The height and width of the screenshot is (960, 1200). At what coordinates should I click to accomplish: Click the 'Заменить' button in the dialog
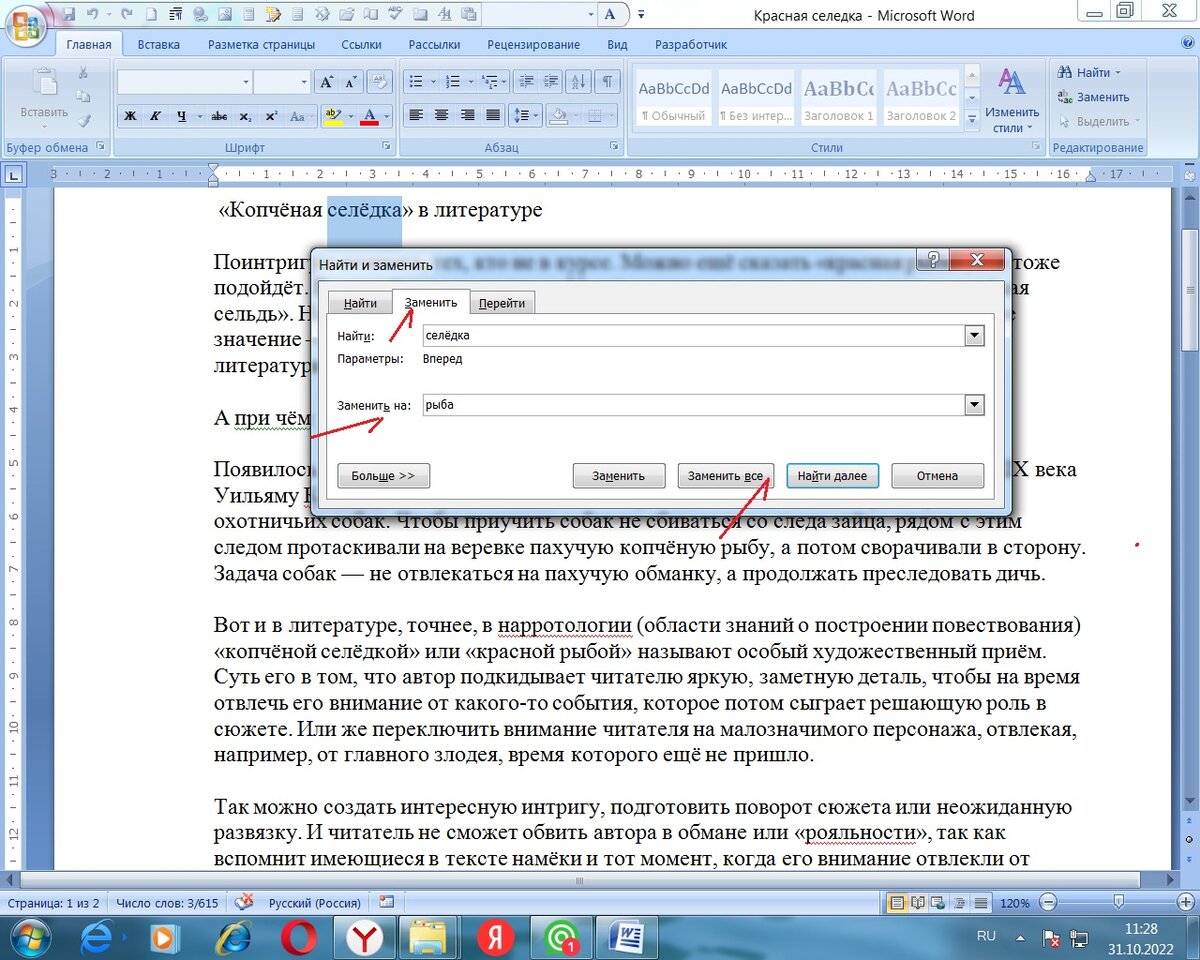pos(618,476)
